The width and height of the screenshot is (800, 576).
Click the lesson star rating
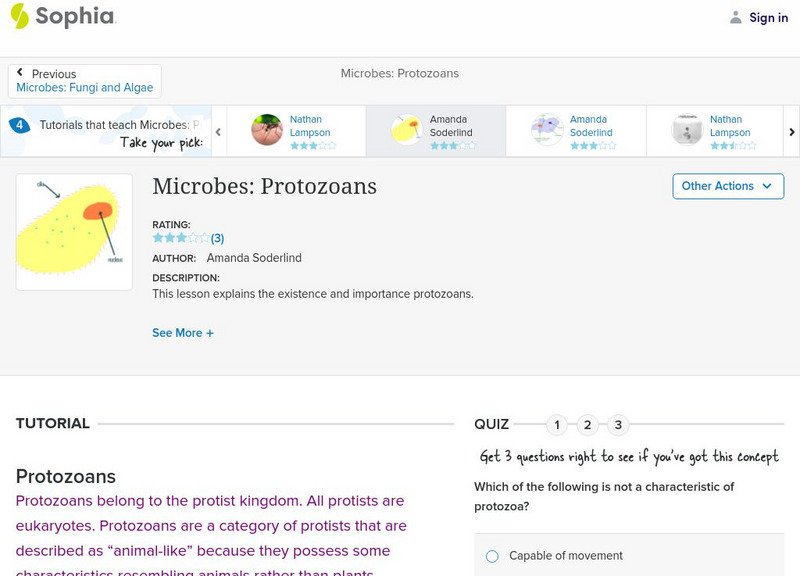pos(180,238)
